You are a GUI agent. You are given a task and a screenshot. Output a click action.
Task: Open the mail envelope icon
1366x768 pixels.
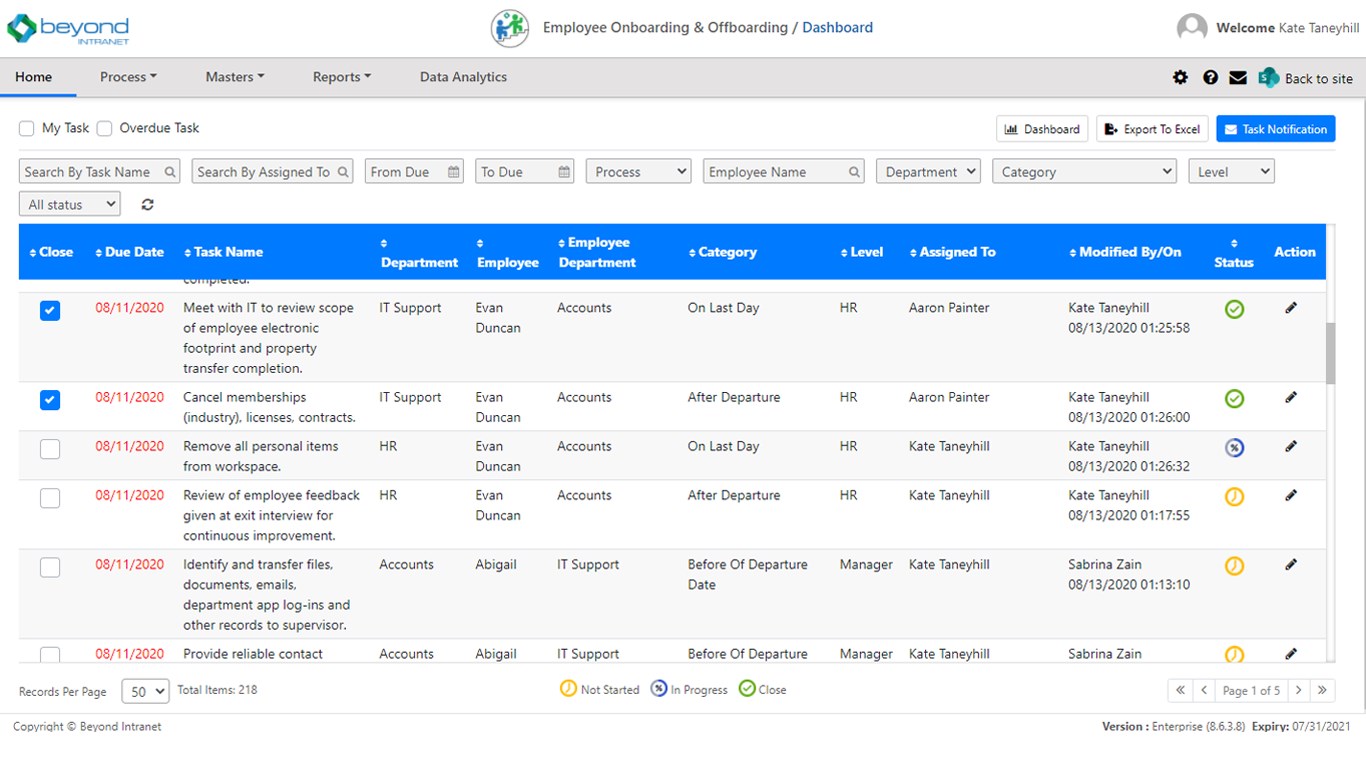coord(1238,77)
